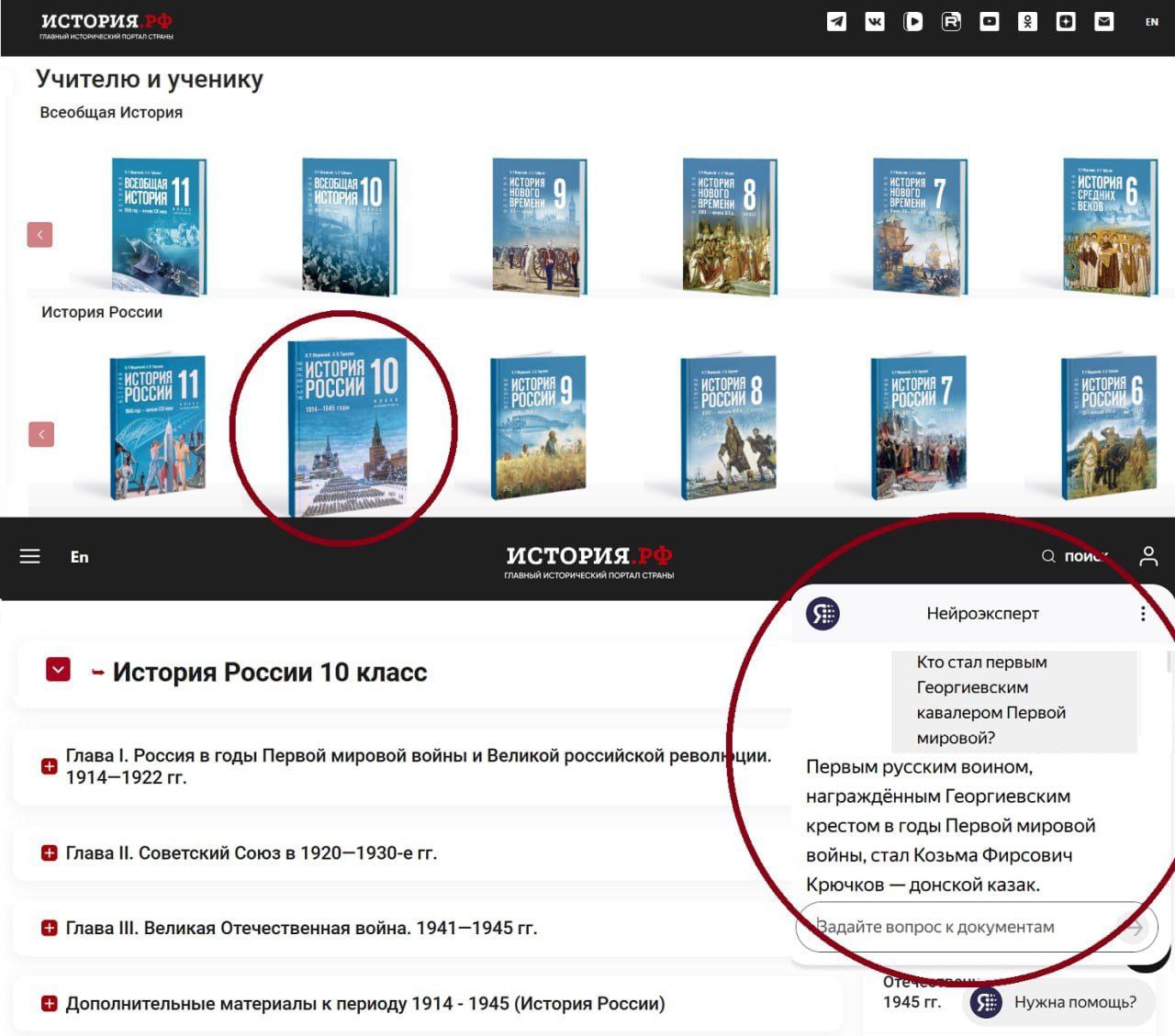Open История России 11 класс book cover
1175x1036 pixels.
[x=157, y=428]
